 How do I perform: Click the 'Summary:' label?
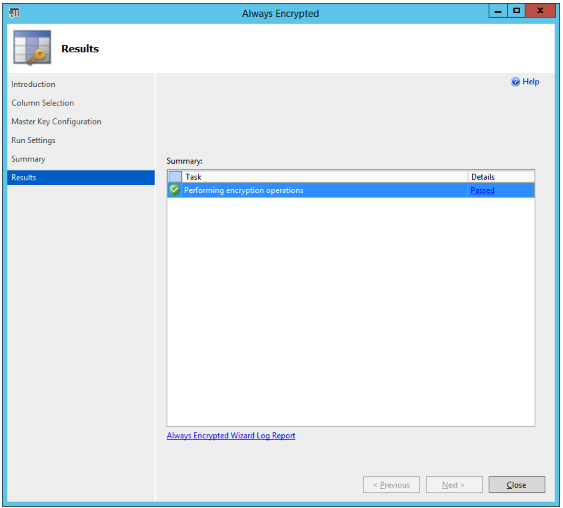click(x=184, y=161)
